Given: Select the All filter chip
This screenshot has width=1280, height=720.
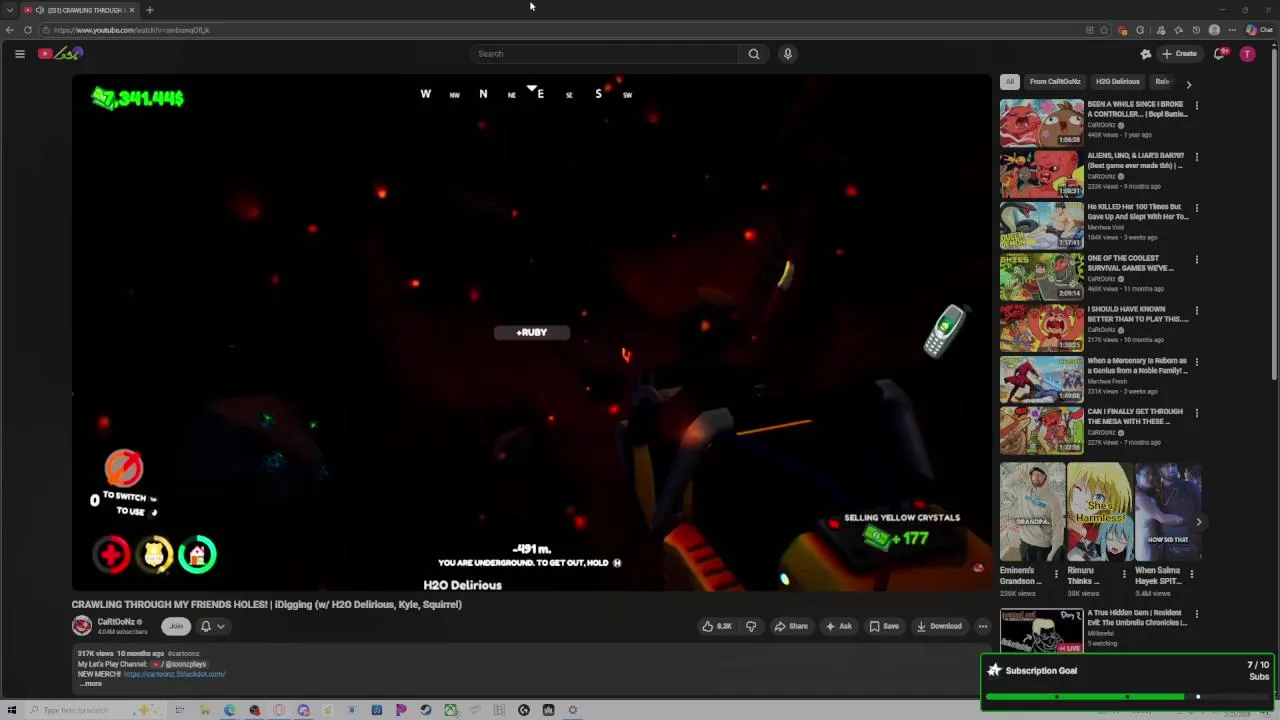Looking at the screenshot, I should pos(1010,82).
